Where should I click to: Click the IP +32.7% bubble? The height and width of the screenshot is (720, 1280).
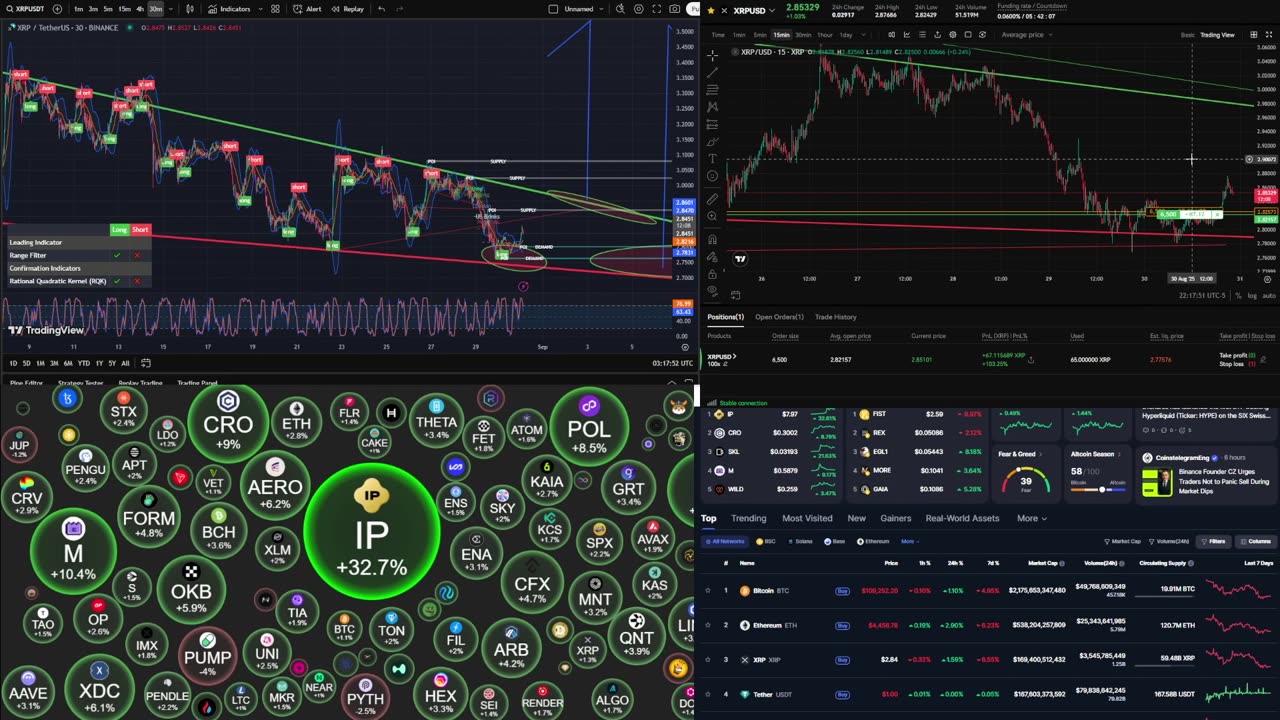pyautogui.click(x=371, y=530)
